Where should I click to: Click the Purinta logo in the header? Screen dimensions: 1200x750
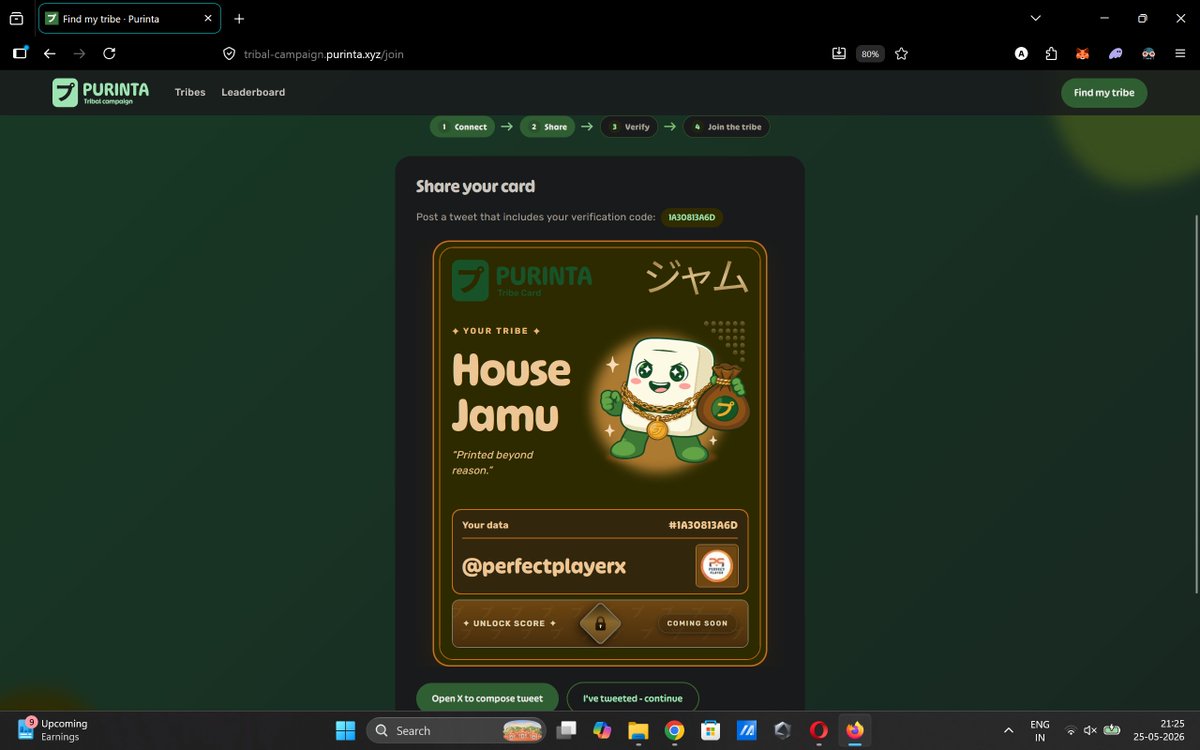tap(101, 92)
